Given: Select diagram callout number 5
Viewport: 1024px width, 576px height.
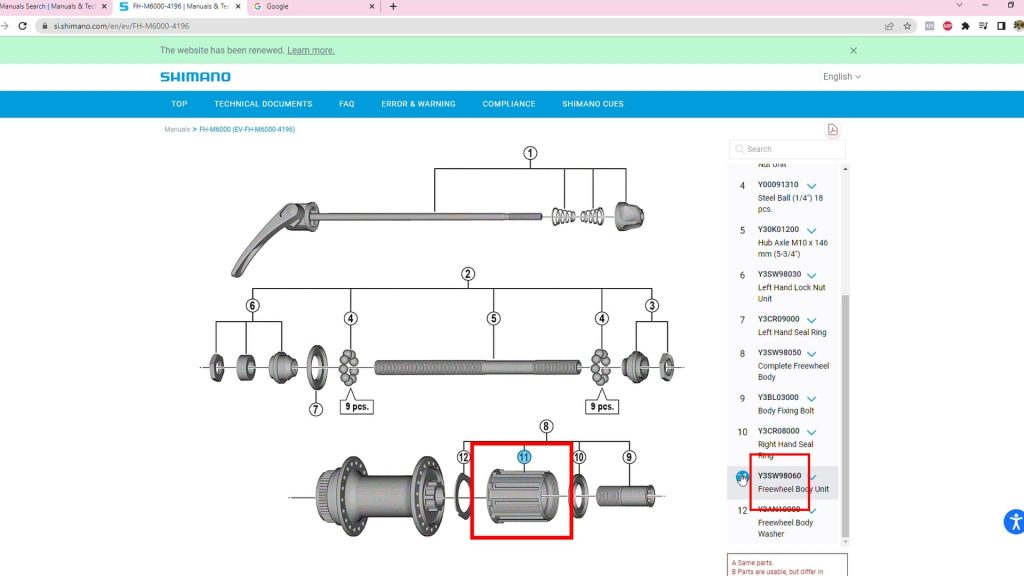Looking at the screenshot, I should [494, 319].
